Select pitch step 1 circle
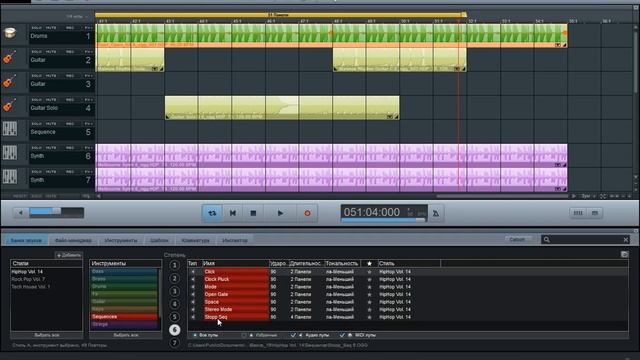 tap(175, 265)
